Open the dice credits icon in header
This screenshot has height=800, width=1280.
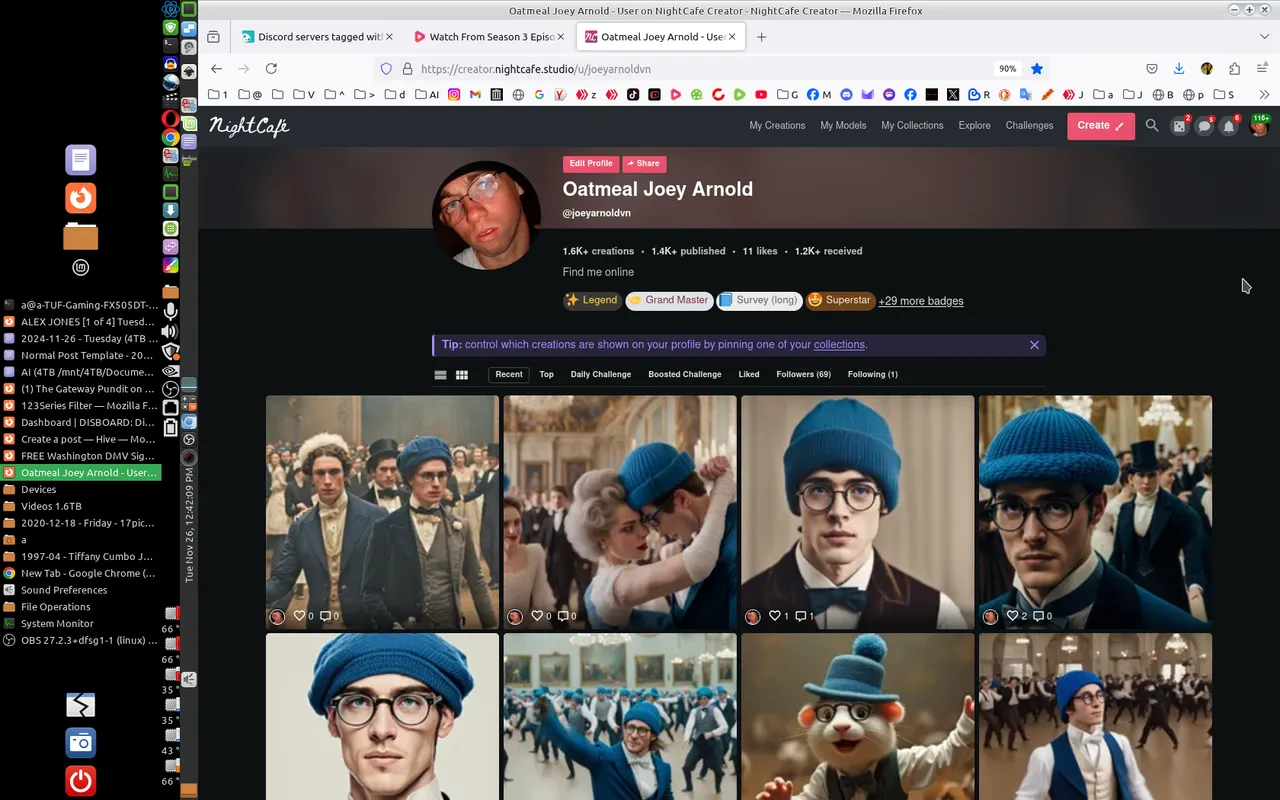(x=1180, y=126)
